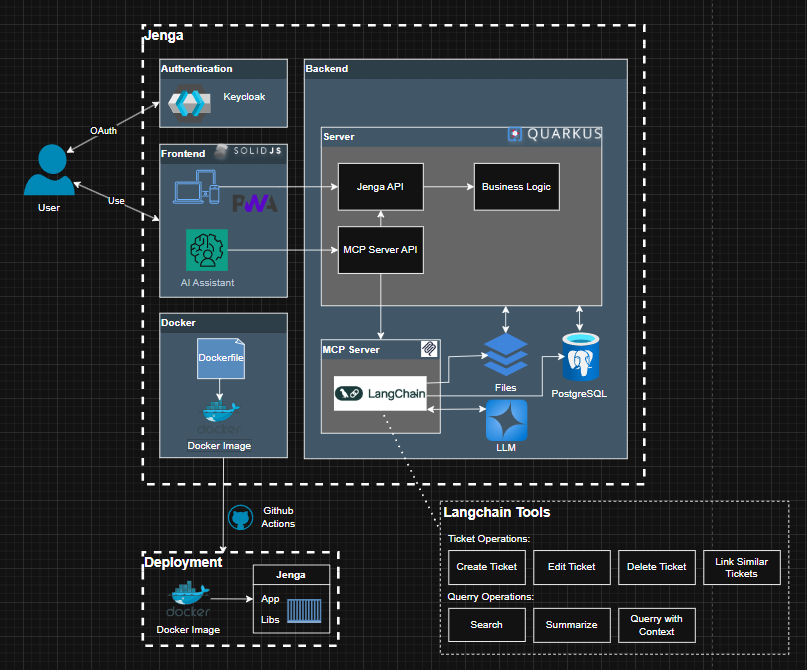The width and height of the screenshot is (807, 670).
Task: Click the PWA logo in Frontend
Action: click(255, 204)
